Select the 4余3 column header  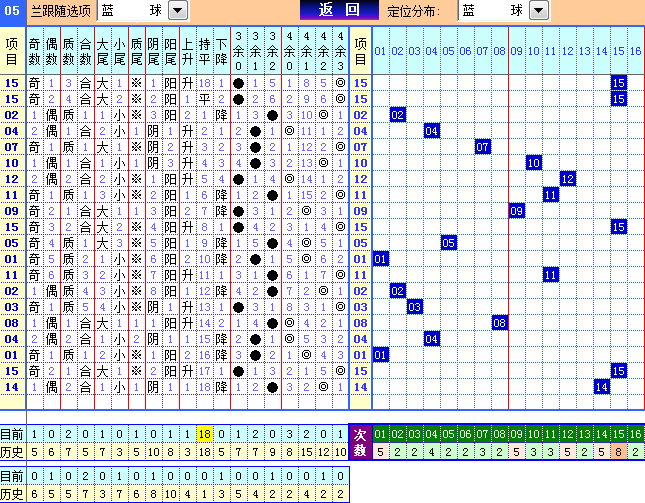coord(341,51)
